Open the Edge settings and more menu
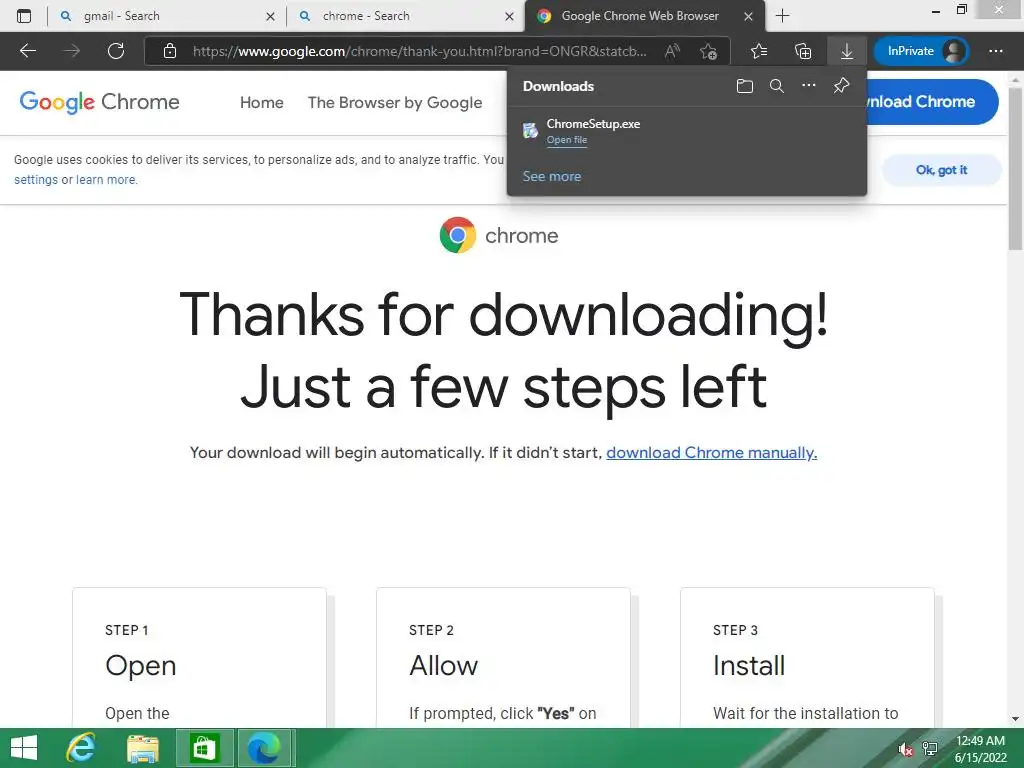The image size is (1024, 768). [x=995, y=51]
